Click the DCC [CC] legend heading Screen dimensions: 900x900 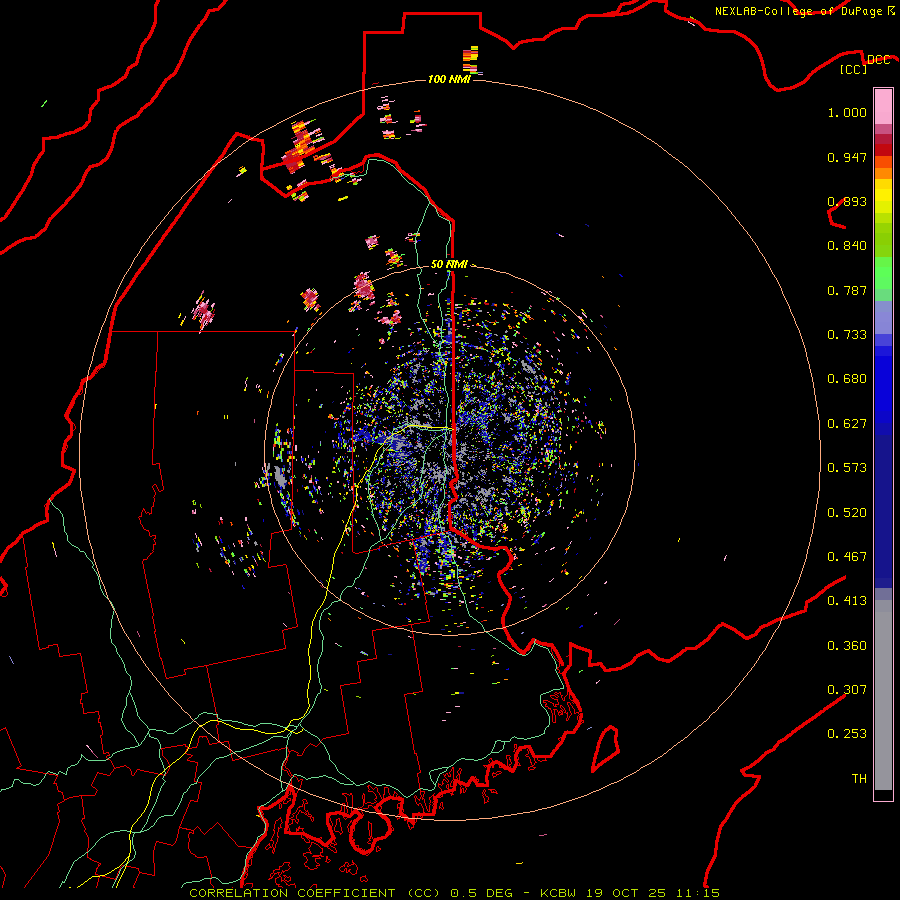pos(864,64)
